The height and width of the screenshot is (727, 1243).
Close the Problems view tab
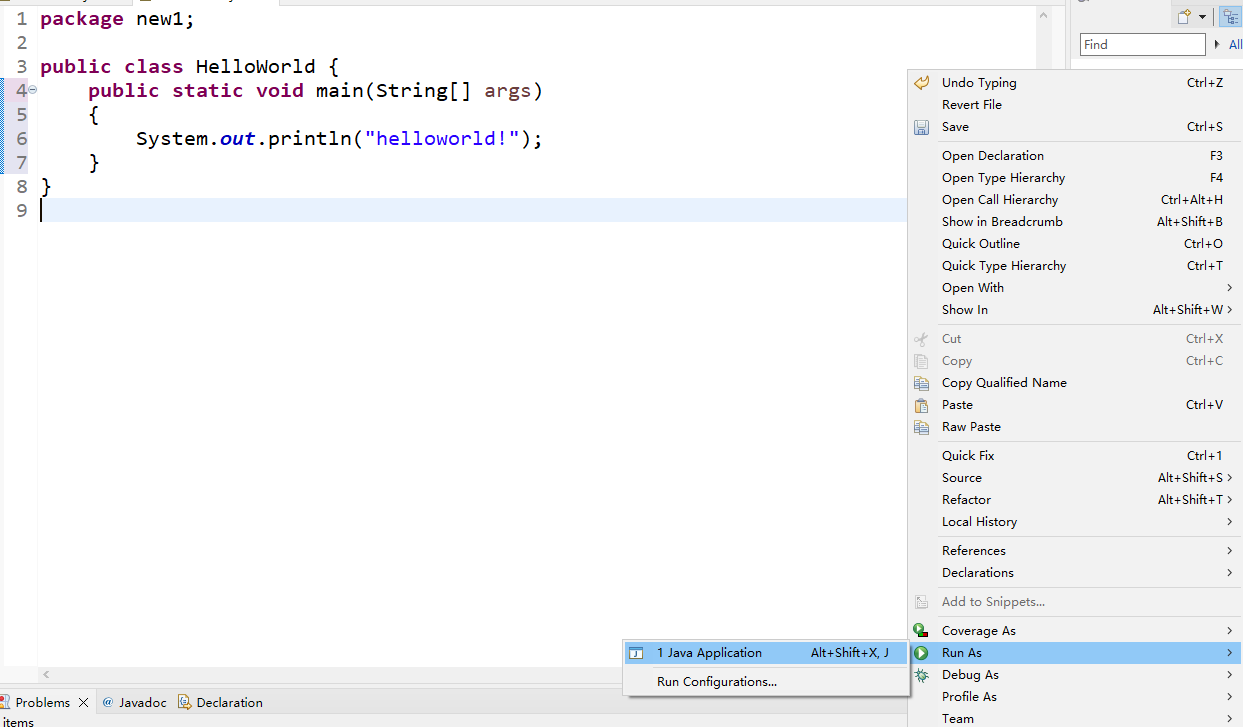pos(83,703)
